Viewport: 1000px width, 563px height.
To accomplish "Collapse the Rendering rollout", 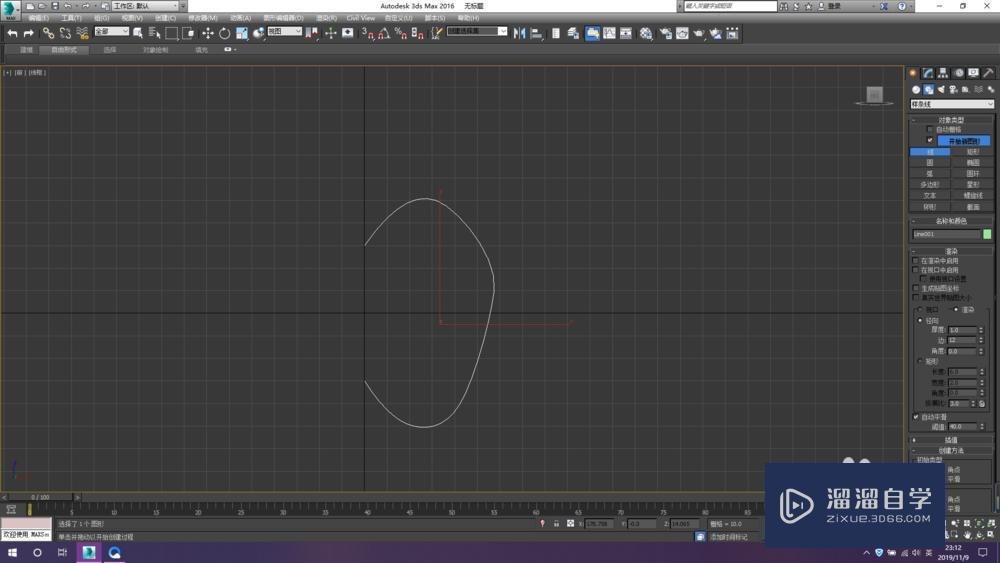I will [x=951, y=251].
